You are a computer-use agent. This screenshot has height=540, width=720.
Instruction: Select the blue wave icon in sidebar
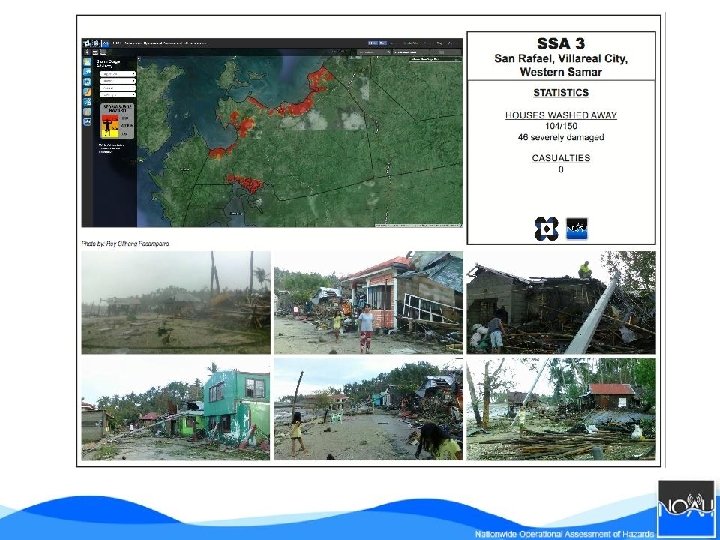87,72
